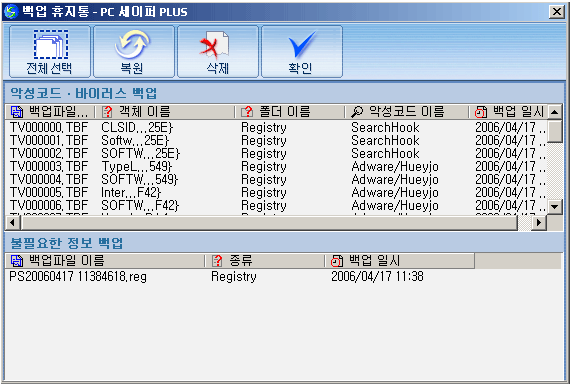Click object name SOFTW...549}
Image resolution: width=574 pixels, height=387 pixels.
[x=140, y=179]
